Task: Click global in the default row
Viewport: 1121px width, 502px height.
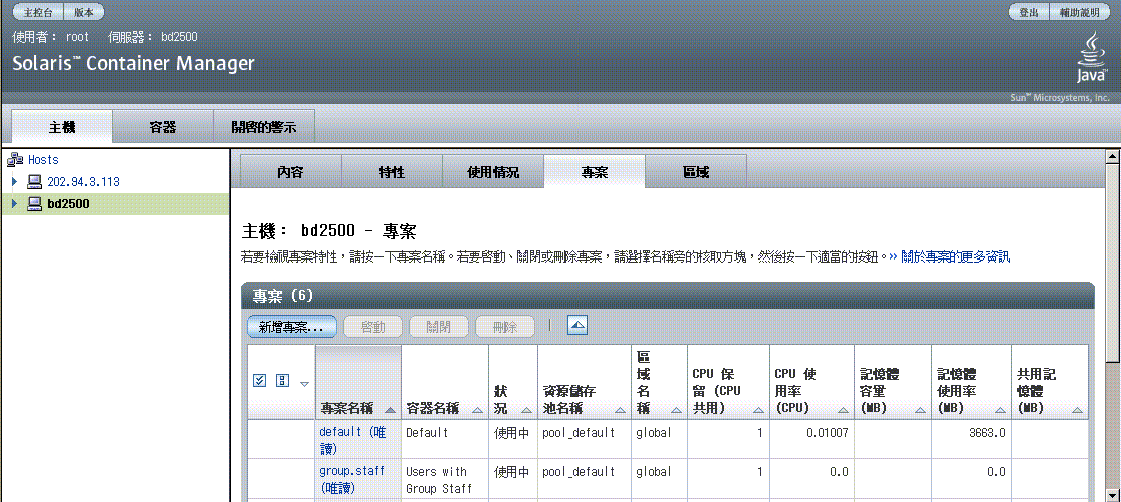Action: pos(653,433)
